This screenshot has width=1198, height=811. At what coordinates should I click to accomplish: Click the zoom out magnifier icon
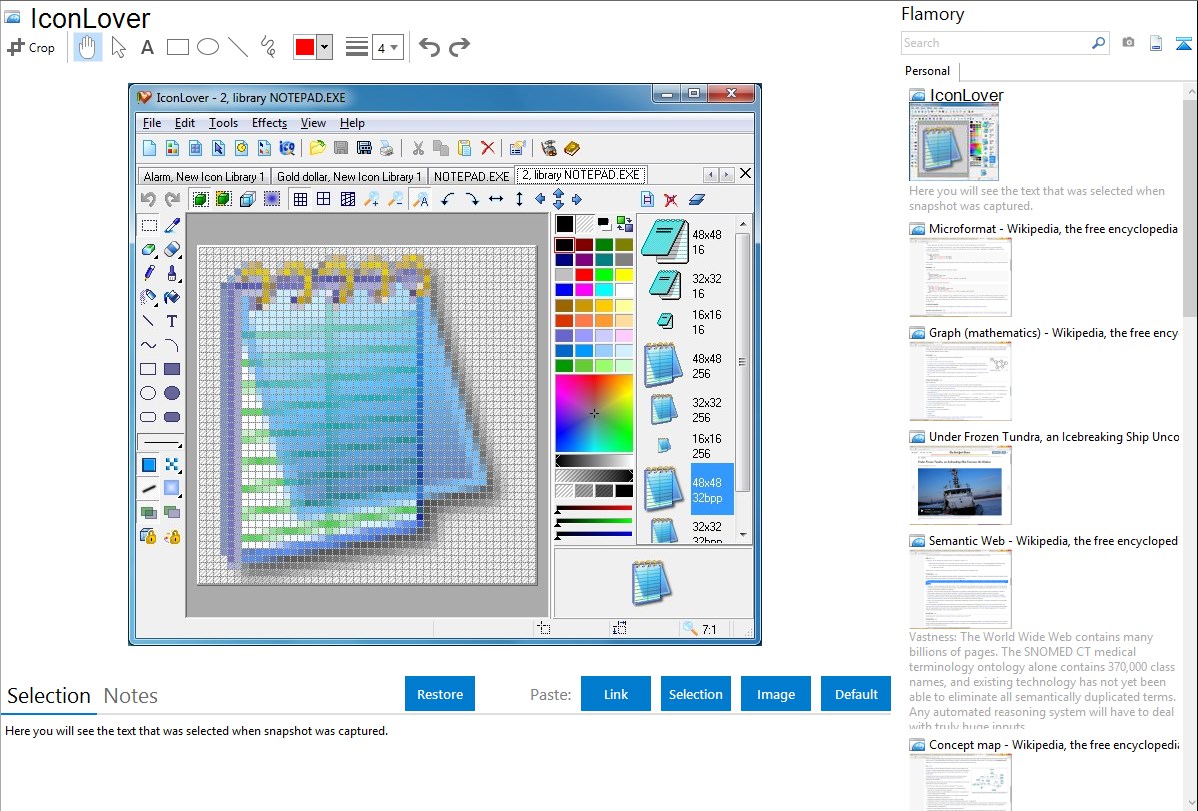point(396,200)
